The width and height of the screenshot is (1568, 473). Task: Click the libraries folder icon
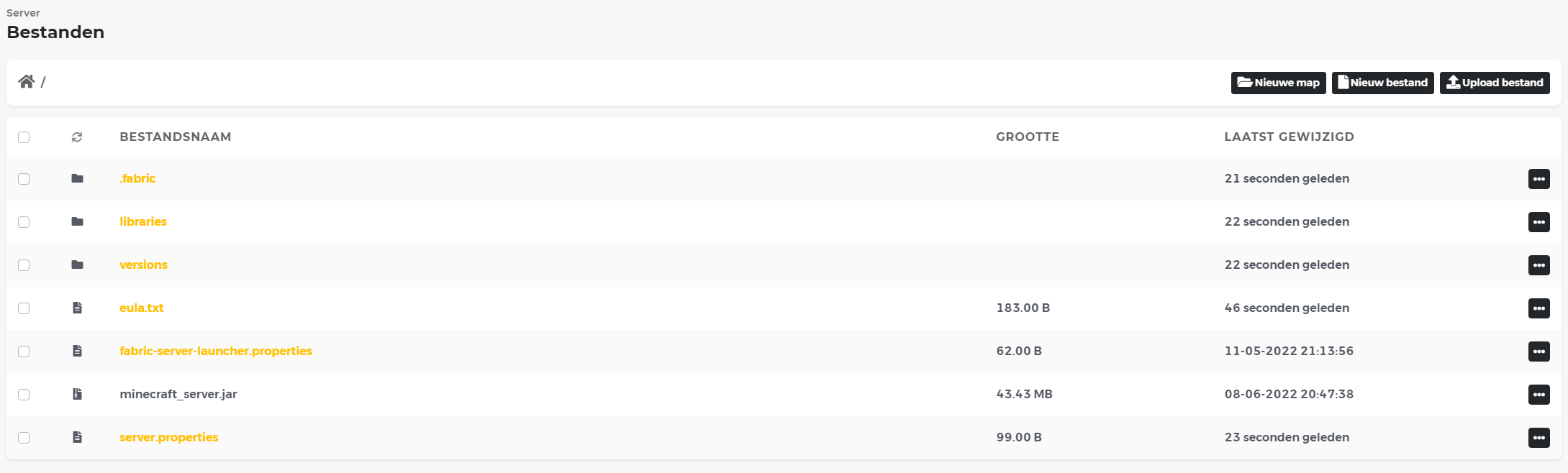[x=77, y=222]
